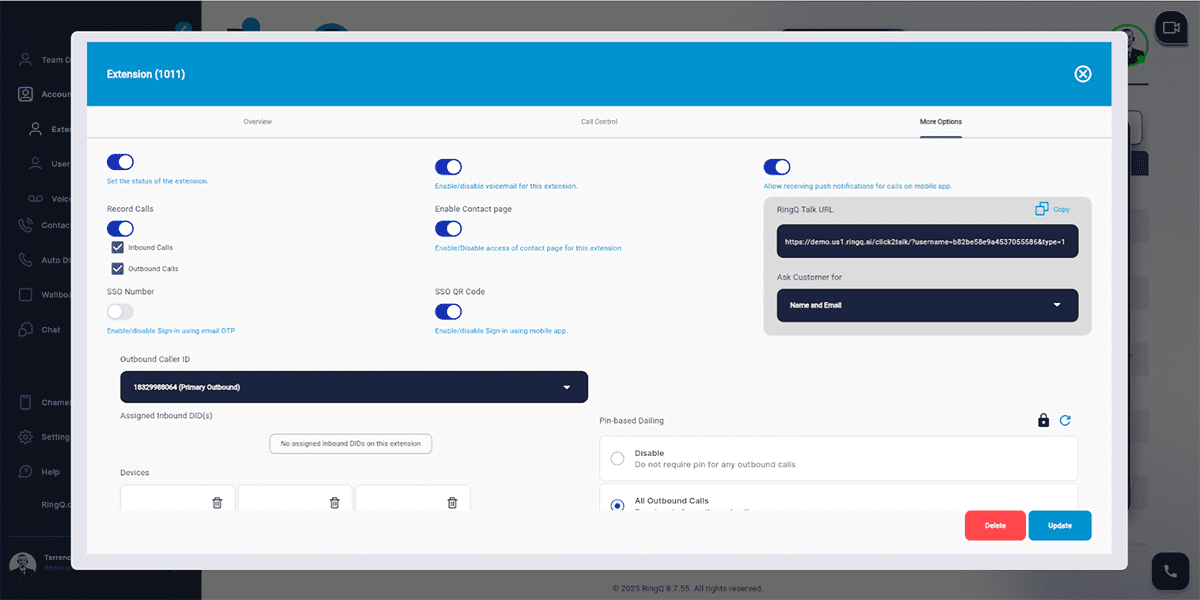Click the lock icon beside Pin-based Dialing
The width and height of the screenshot is (1200, 600).
coord(1043,421)
